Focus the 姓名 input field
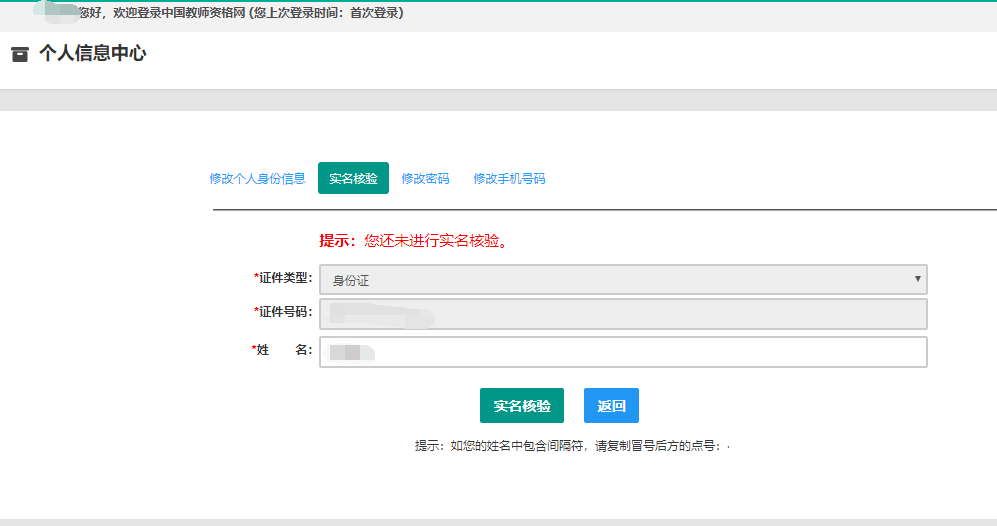The width and height of the screenshot is (997, 526). pyautogui.click(x=623, y=352)
